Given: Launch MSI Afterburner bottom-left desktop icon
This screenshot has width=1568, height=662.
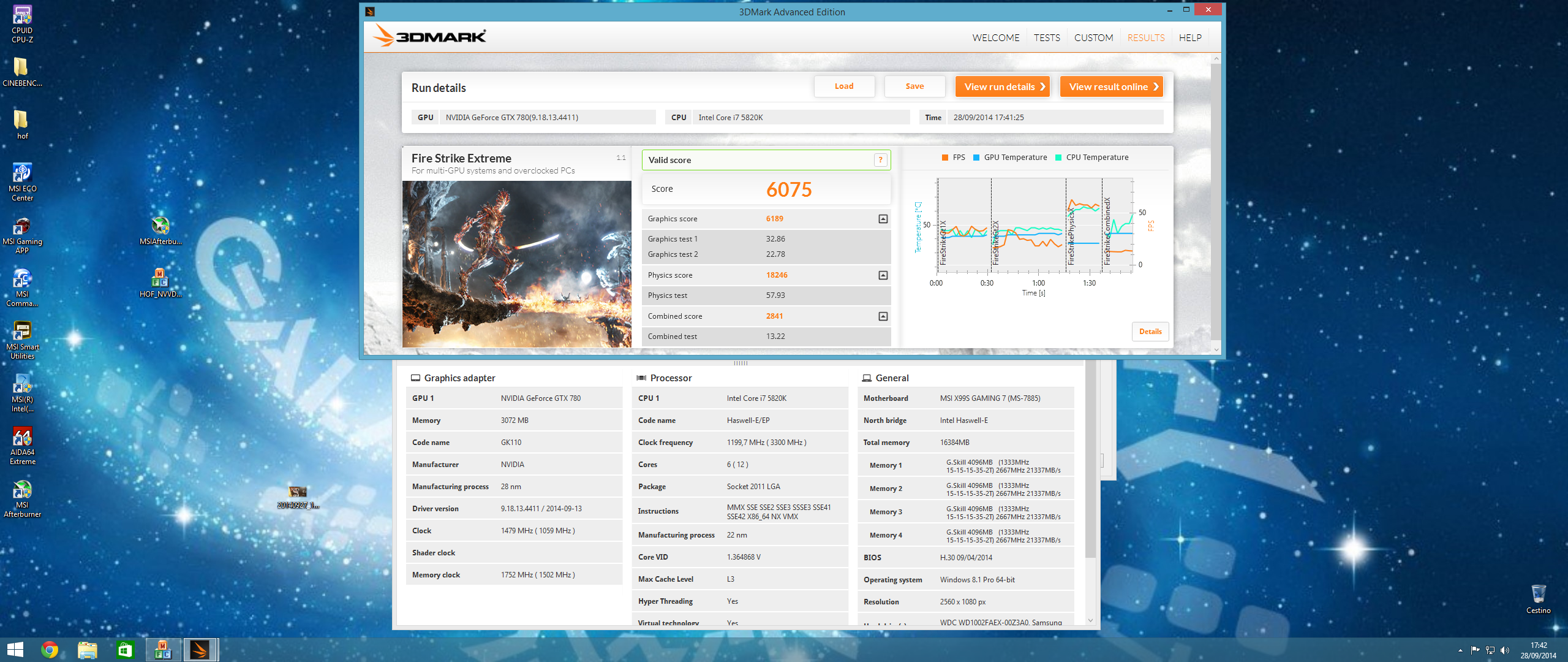Looking at the screenshot, I should click(x=22, y=498).
